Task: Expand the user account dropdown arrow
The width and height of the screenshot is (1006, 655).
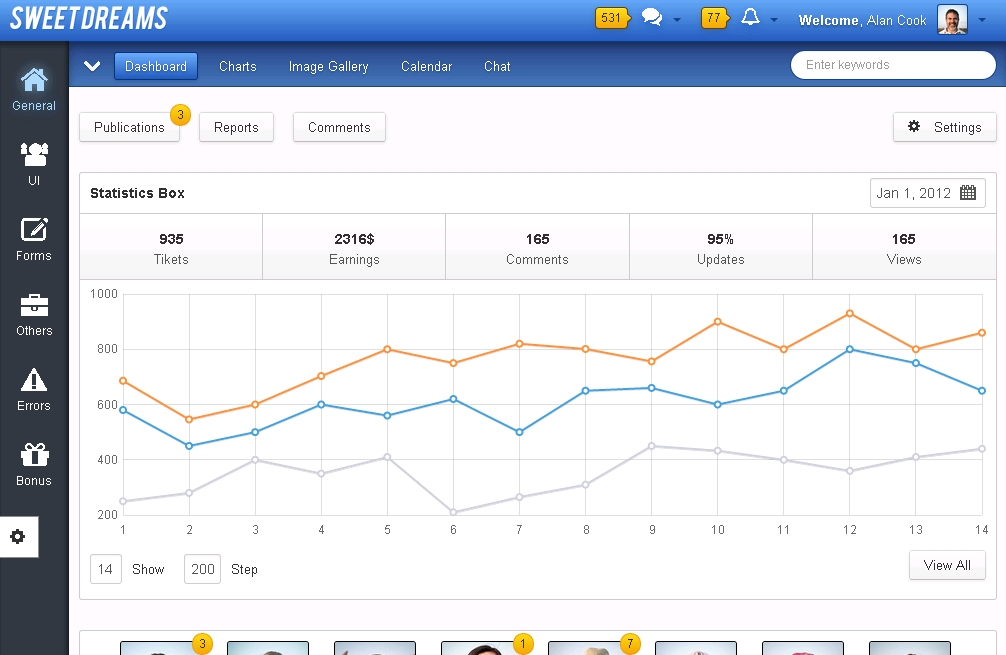Action: [x=982, y=20]
